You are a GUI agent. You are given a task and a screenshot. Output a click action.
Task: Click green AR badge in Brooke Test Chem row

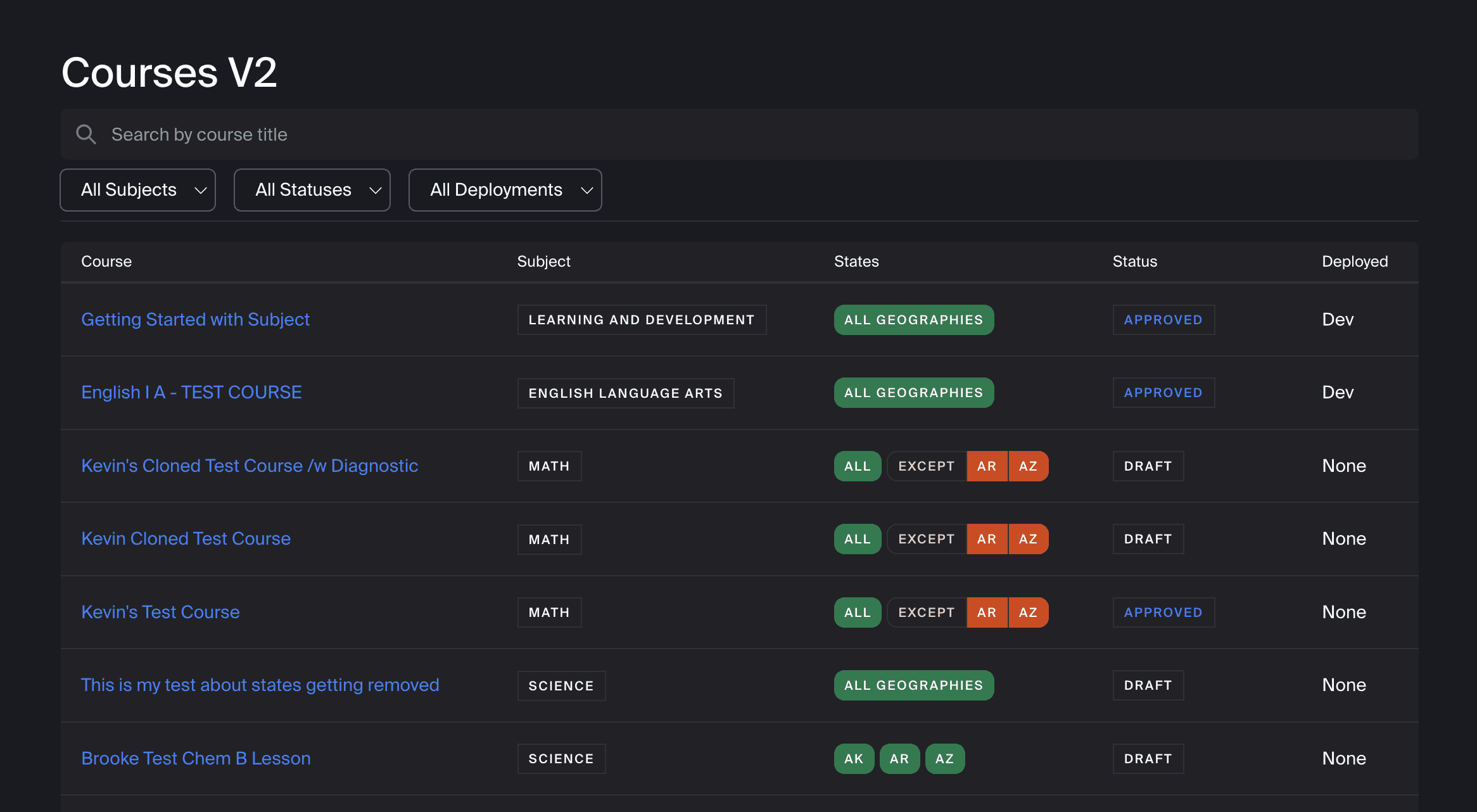pyautogui.click(x=899, y=759)
